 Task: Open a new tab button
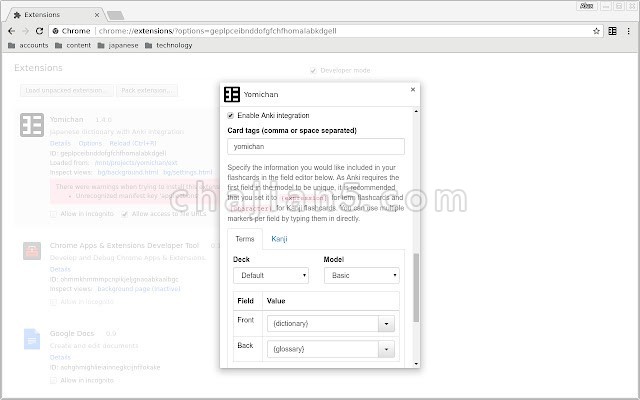[x=116, y=16]
